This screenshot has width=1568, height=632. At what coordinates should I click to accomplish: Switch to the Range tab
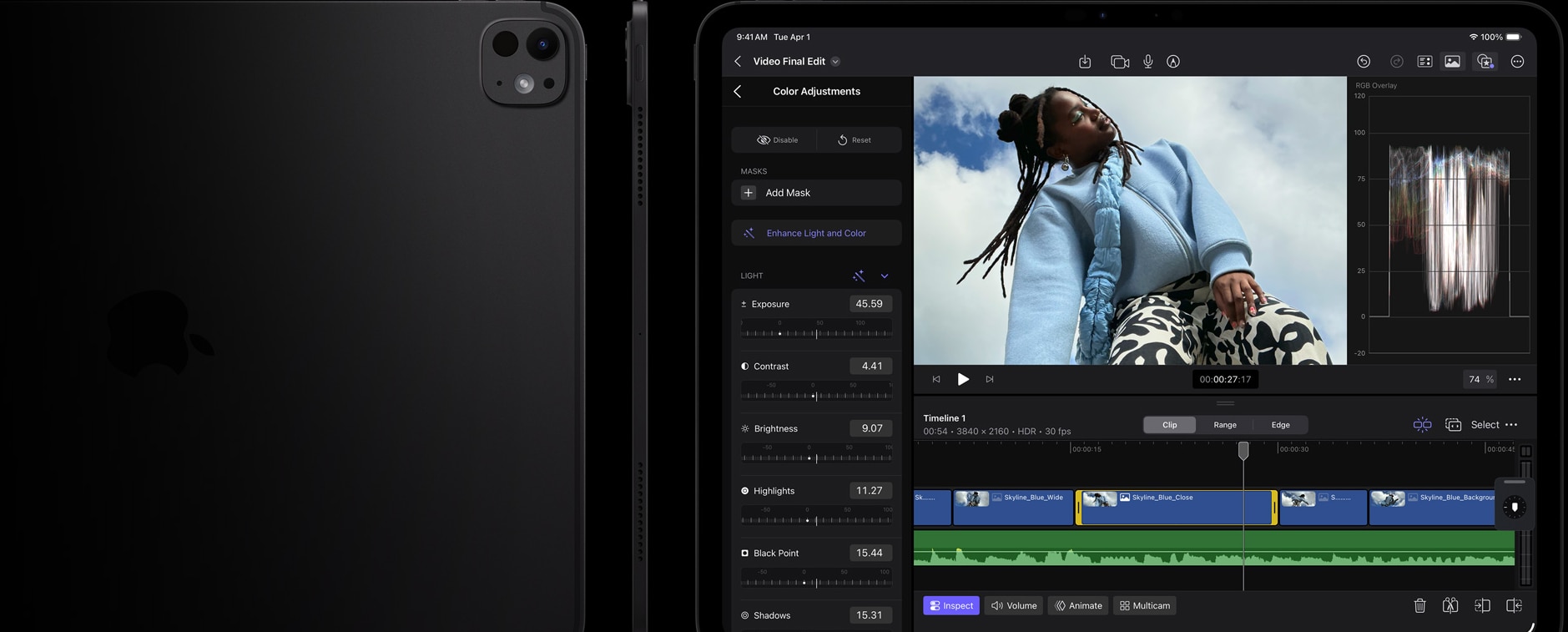1224,425
